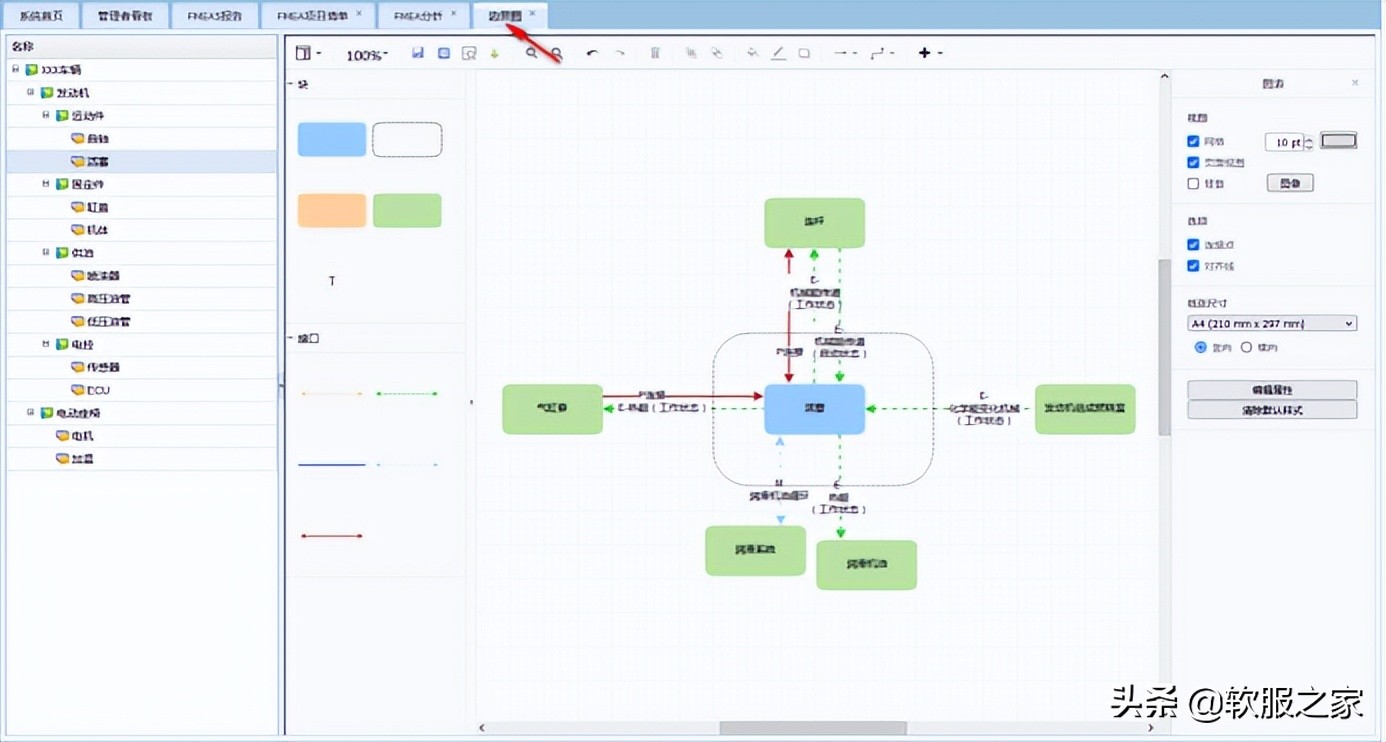This screenshot has height=742, width=1386.
Task: Click the Save diagram icon on the toolbar
Action: 419,53
